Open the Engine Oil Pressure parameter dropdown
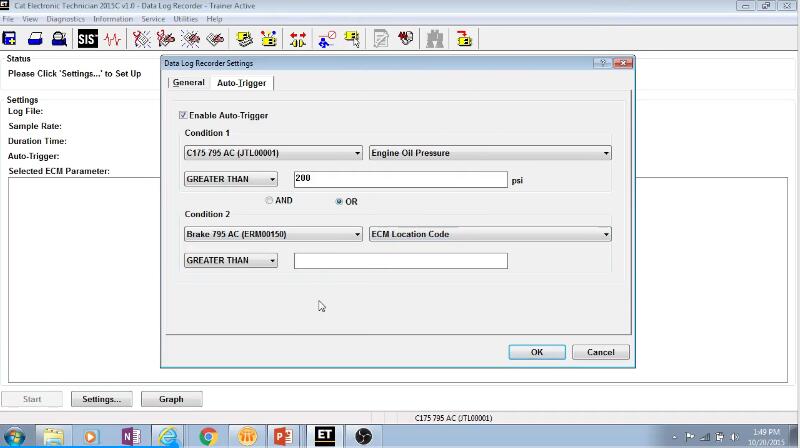The image size is (800, 448). point(489,153)
